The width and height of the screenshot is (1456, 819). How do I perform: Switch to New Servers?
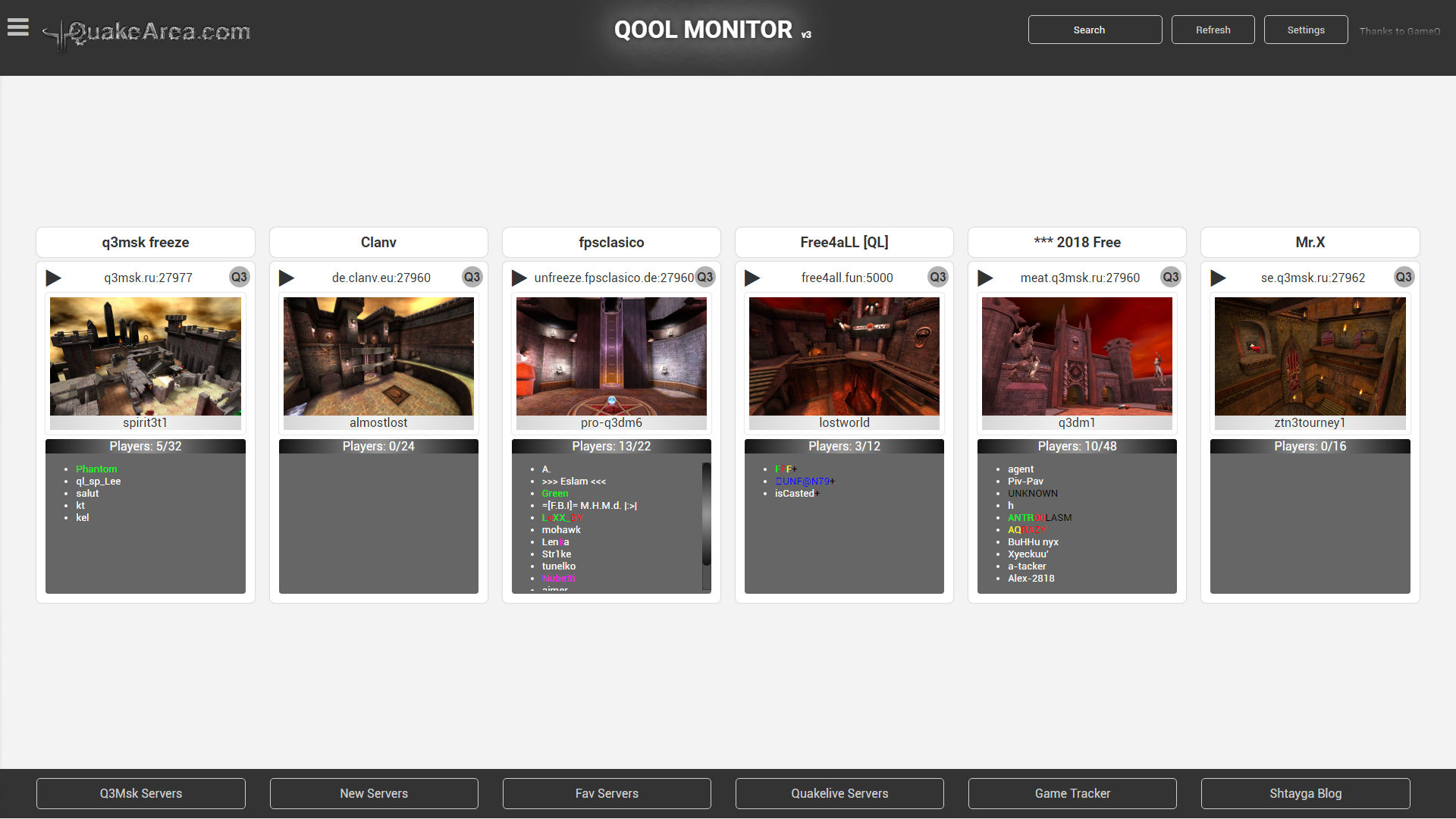pyautogui.click(x=374, y=793)
